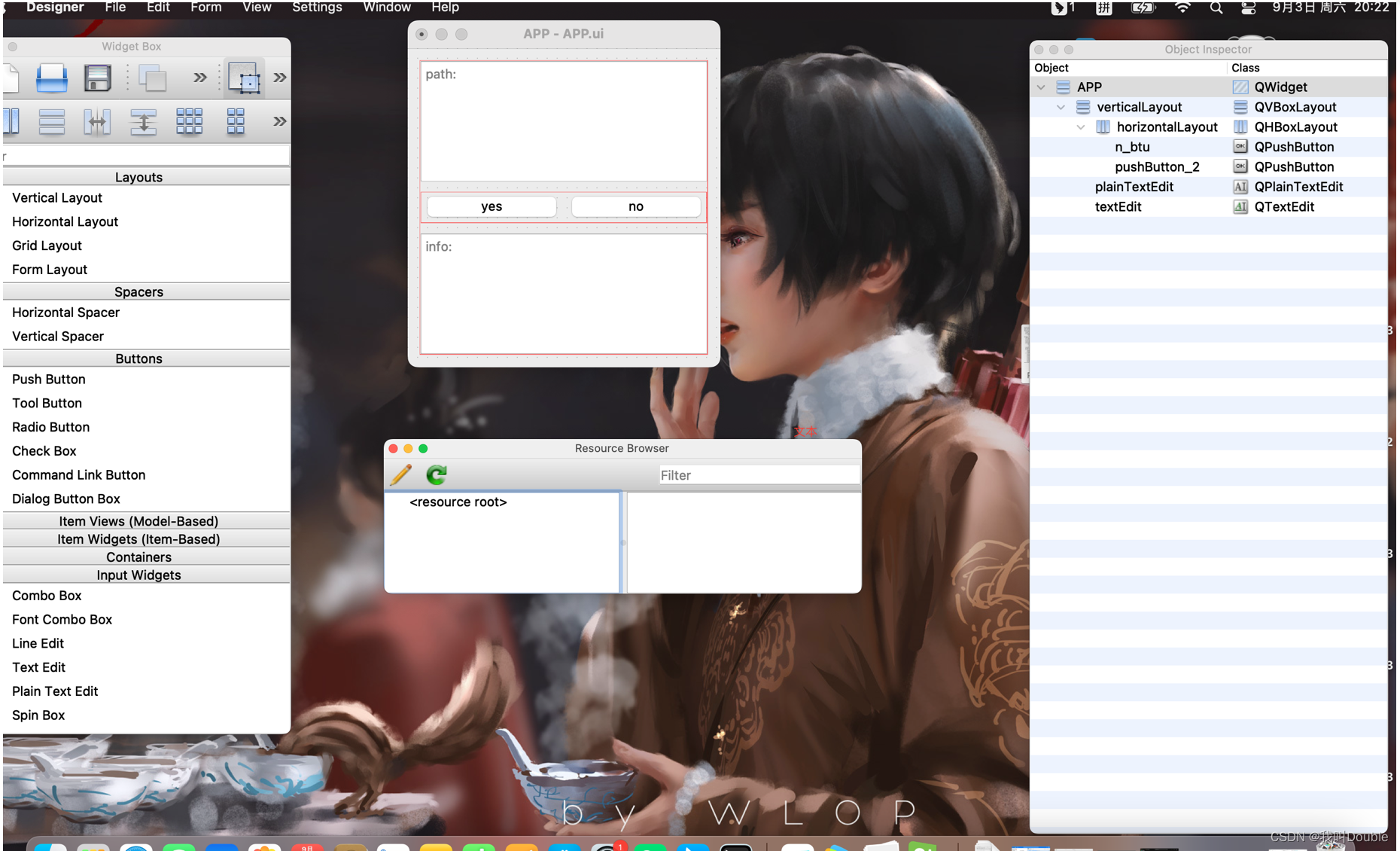Select Combo Box in Widget Box
Image resolution: width=1400 pixels, height=851 pixels.
[x=47, y=596]
